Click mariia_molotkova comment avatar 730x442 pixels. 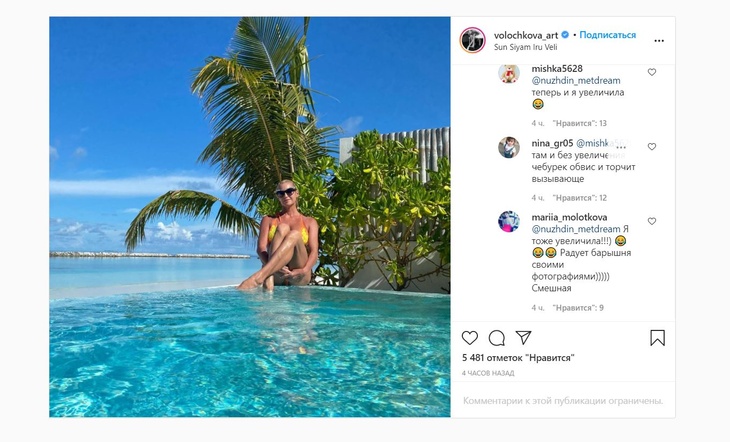pyautogui.click(x=509, y=221)
